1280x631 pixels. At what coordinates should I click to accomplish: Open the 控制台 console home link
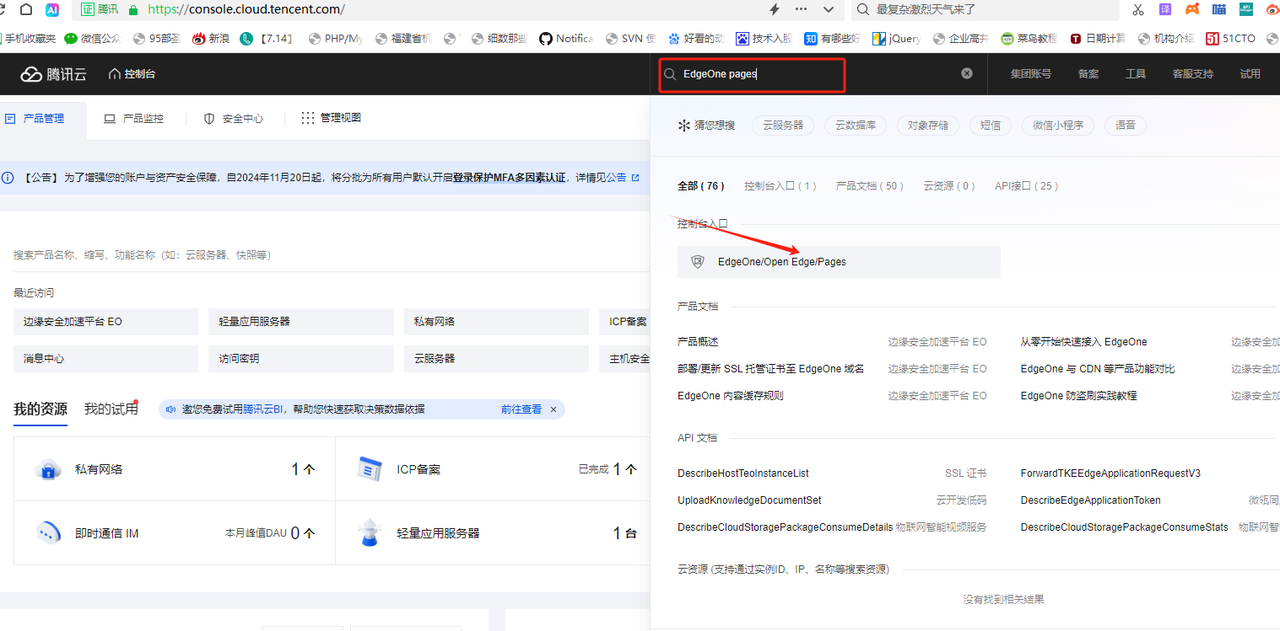(x=132, y=74)
